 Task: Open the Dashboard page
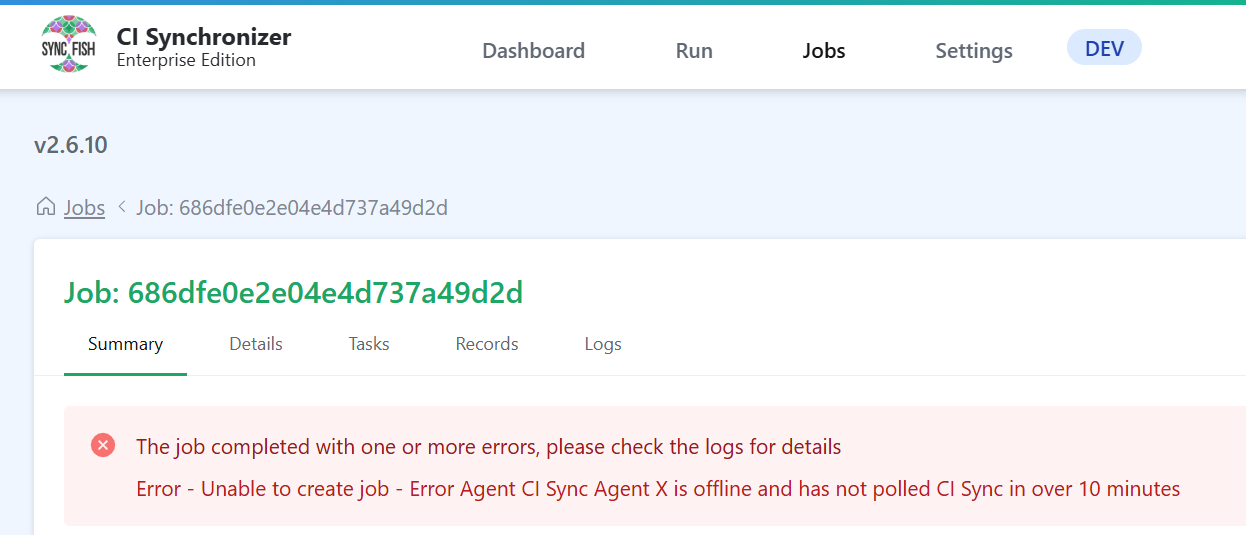click(533, 50)
